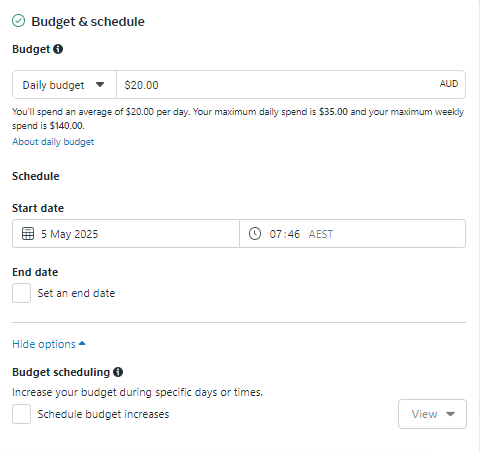
Task: Open the View dropdown
Action: tap(432, 414)
